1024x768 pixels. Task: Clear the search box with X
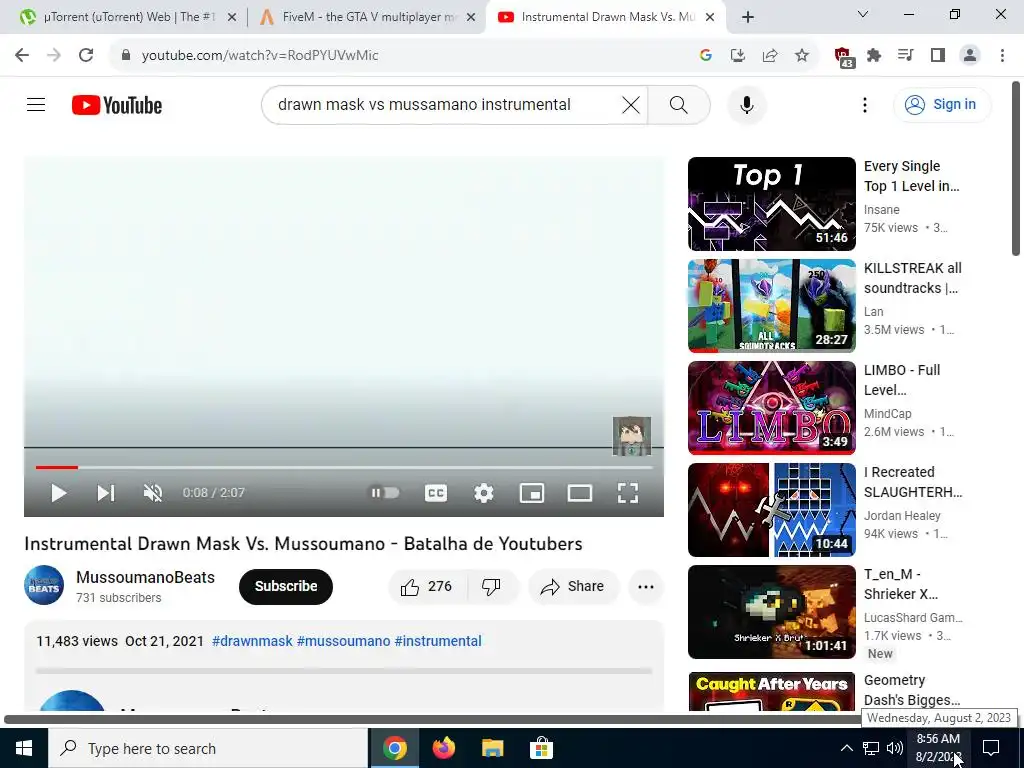pos(630,104)
